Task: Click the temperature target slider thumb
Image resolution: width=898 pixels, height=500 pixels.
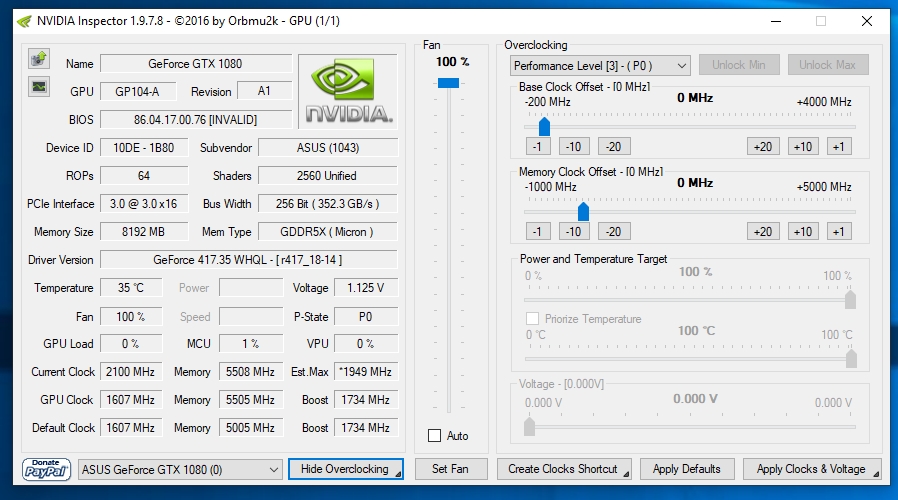Action: (x=851, y=359)
